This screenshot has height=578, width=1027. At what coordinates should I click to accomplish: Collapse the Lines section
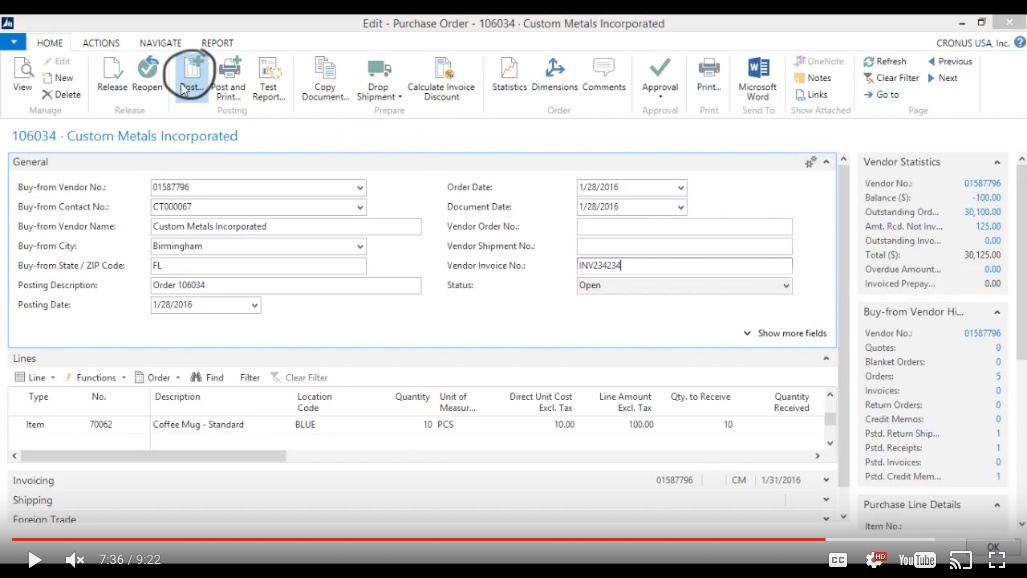point(826,358)
